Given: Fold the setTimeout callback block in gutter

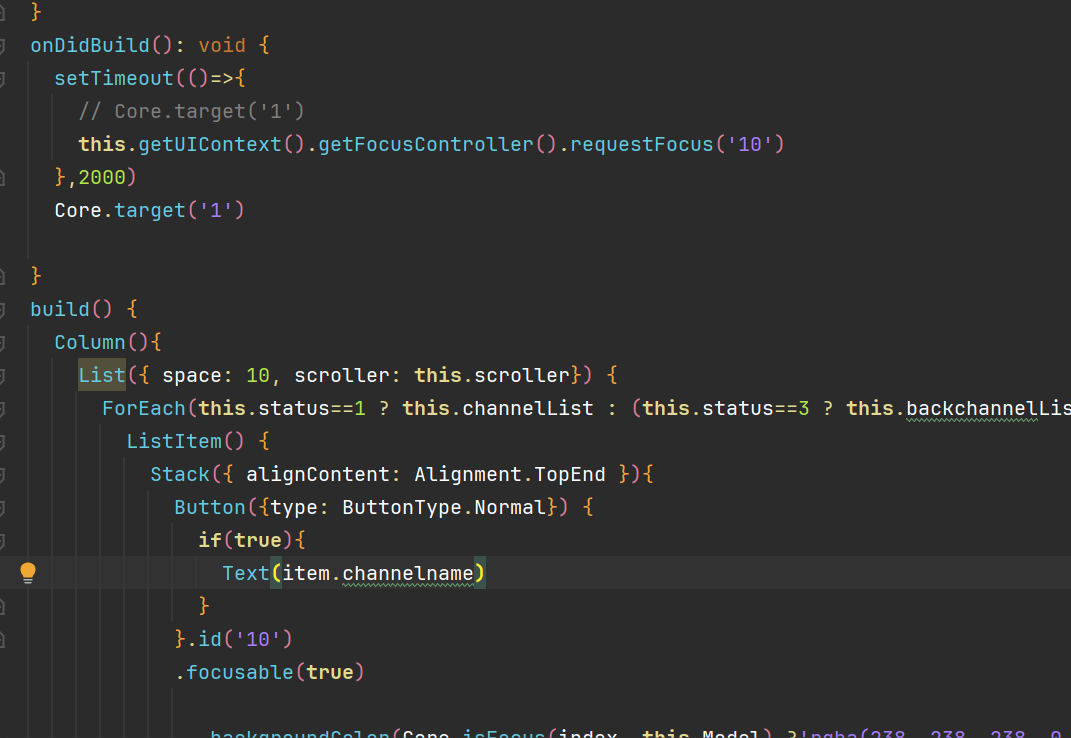Looking at the screenshot, I should (3, 78).
